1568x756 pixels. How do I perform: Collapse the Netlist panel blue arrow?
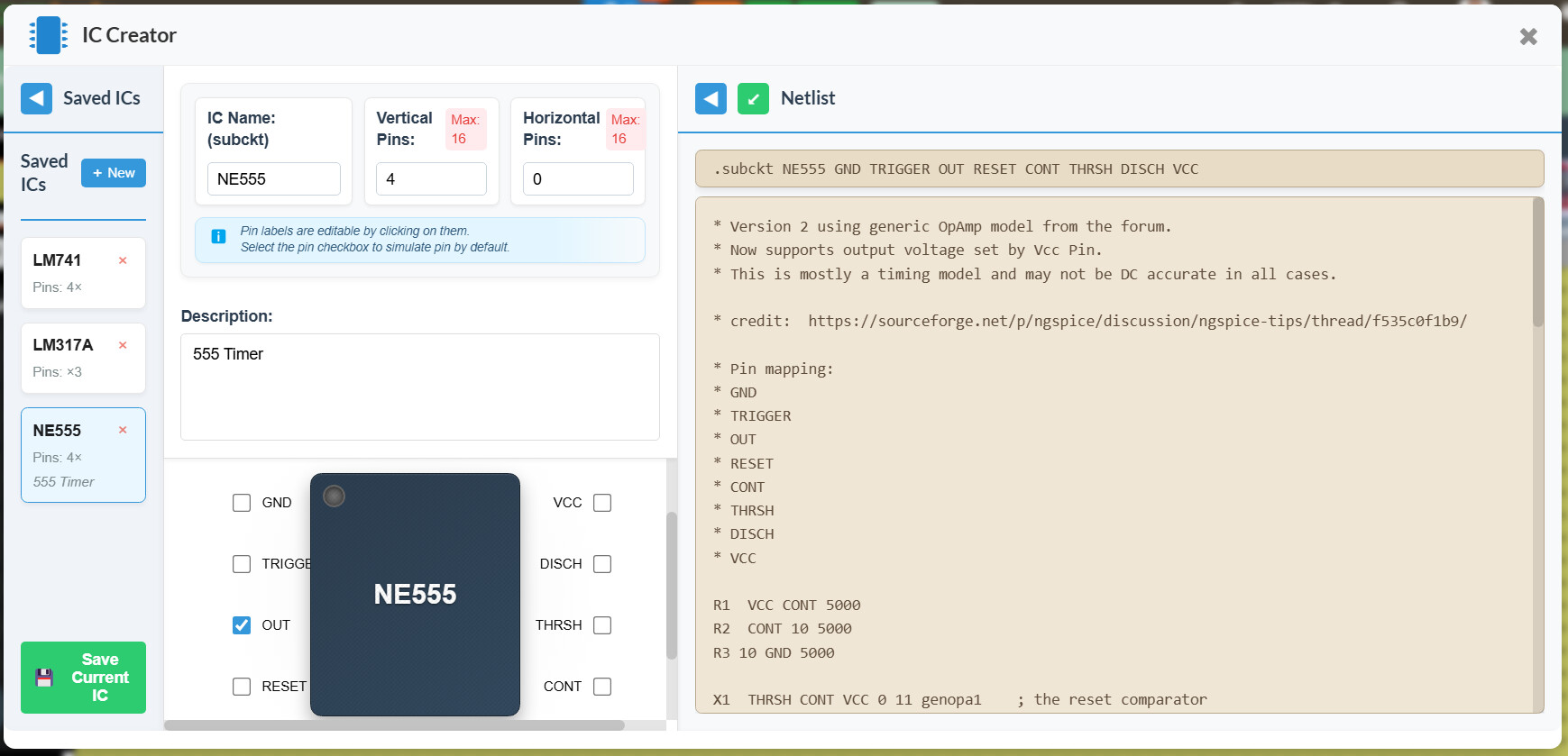pyautogui.click(x=711, y=98)
